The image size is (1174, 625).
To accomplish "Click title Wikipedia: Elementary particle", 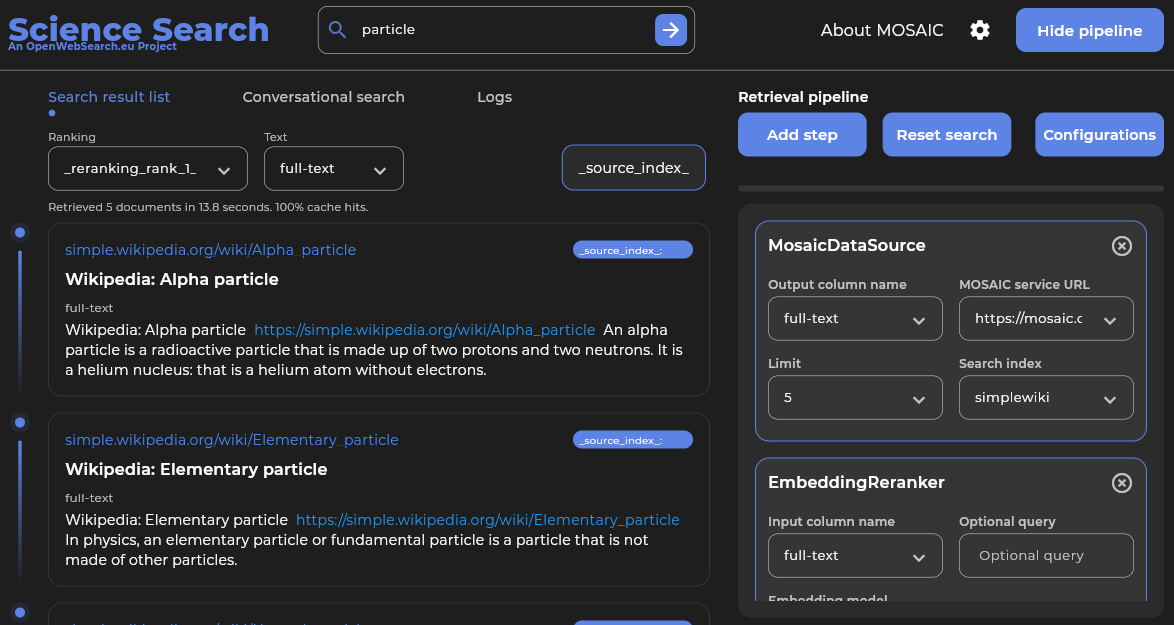I will 196,469.
